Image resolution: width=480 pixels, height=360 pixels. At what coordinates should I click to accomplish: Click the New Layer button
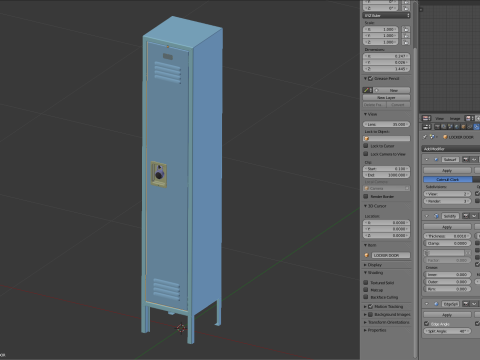click(386, 98)
